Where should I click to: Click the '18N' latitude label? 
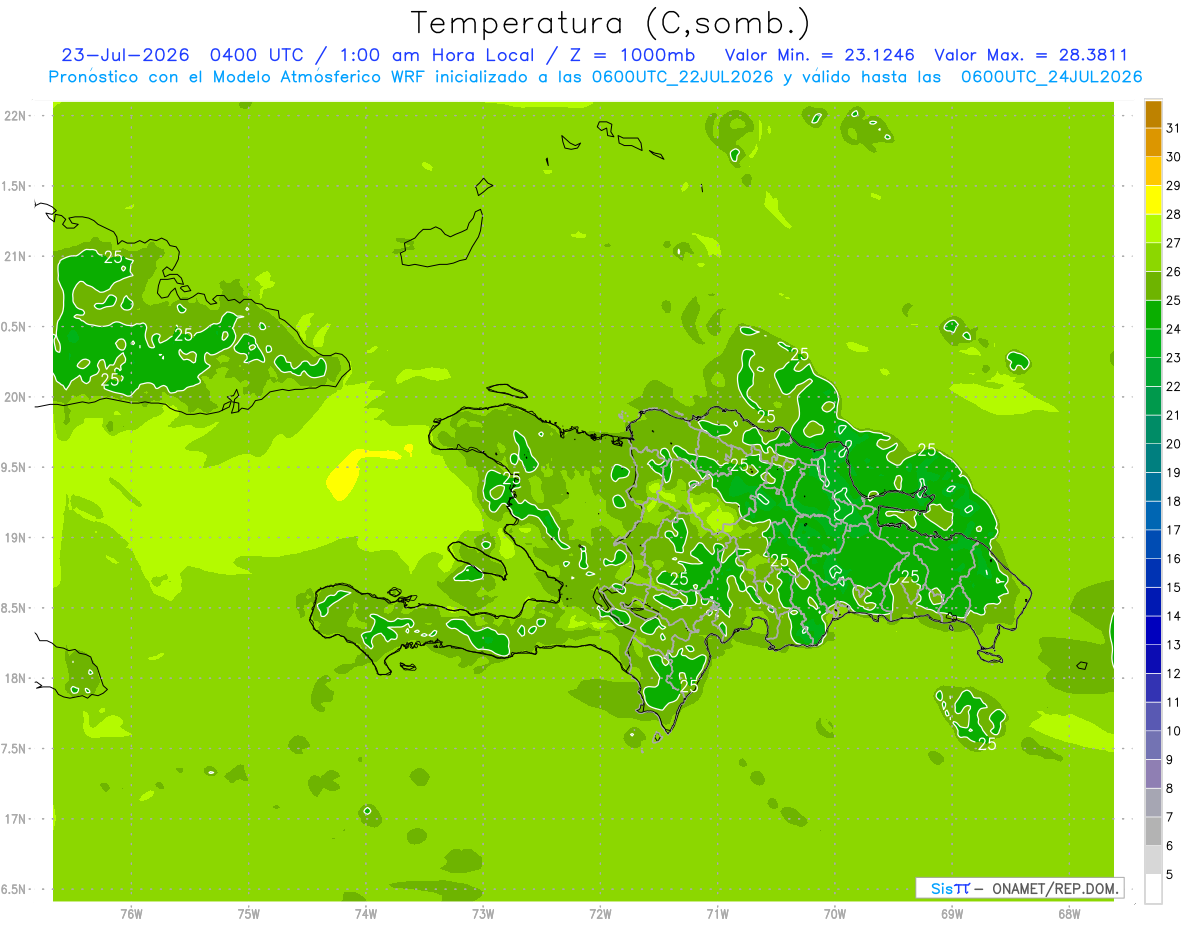point(14,678)
